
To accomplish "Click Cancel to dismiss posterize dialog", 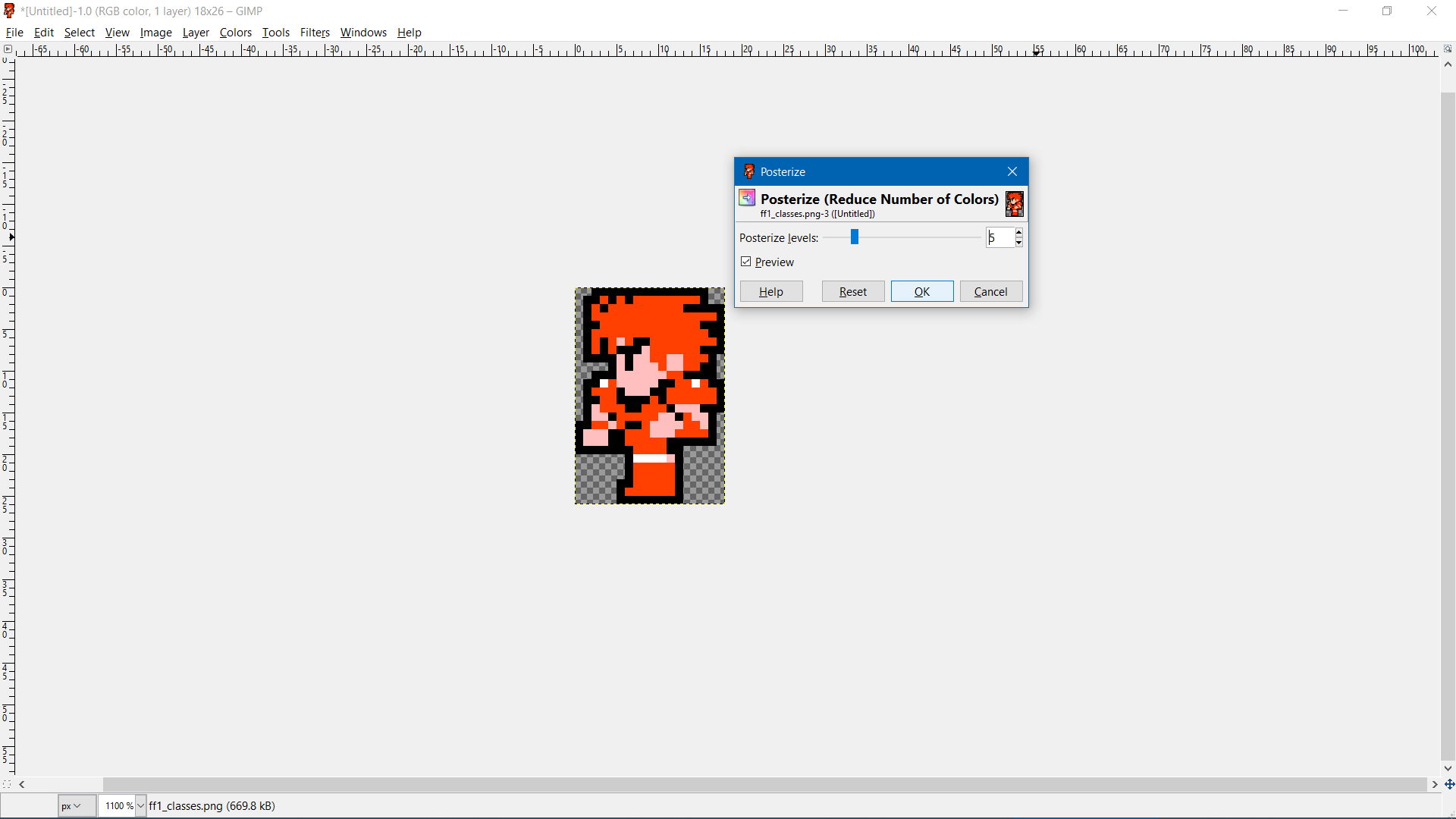I will pos(990,291).
